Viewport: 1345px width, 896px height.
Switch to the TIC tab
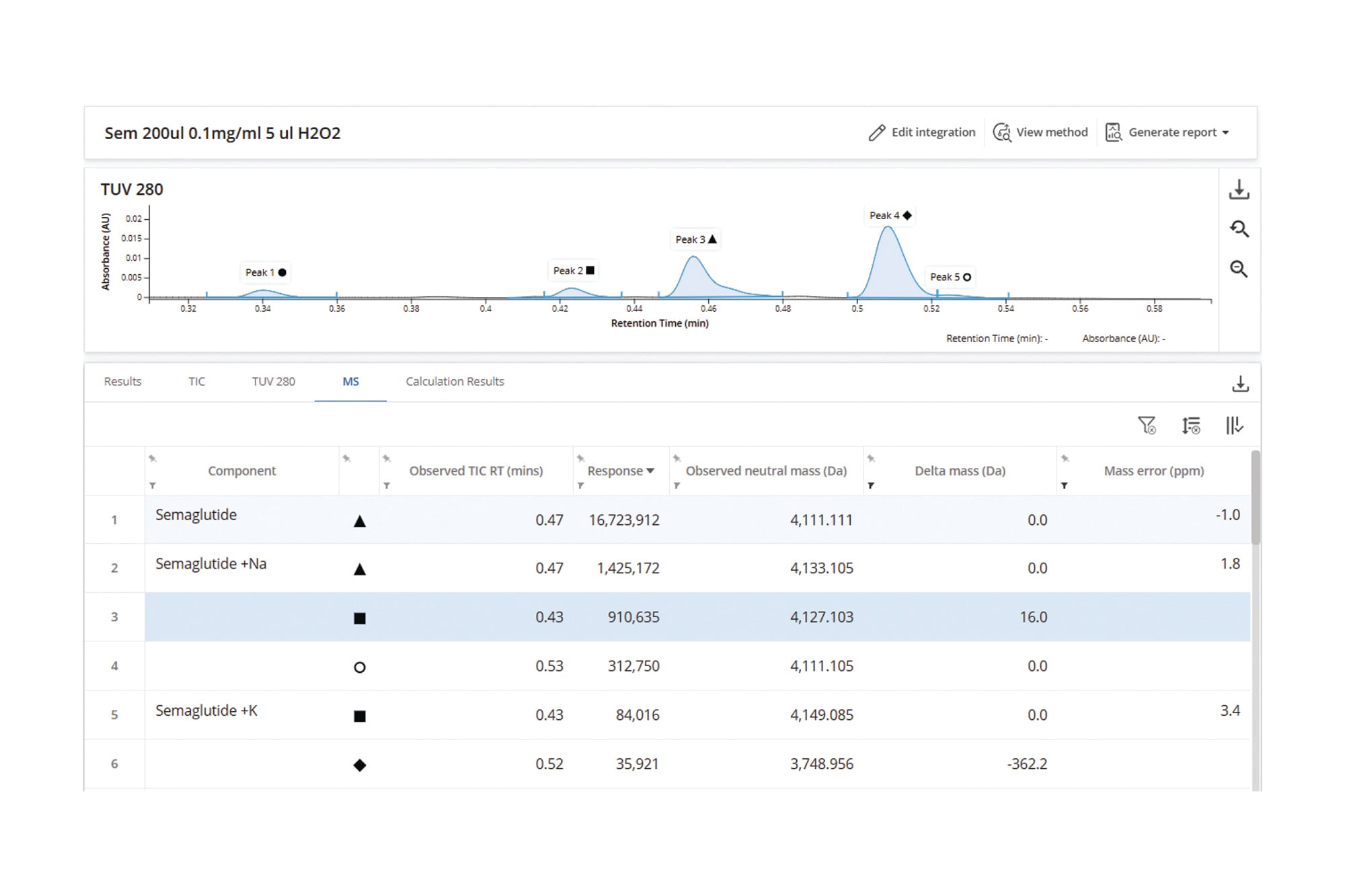(196, 382)
